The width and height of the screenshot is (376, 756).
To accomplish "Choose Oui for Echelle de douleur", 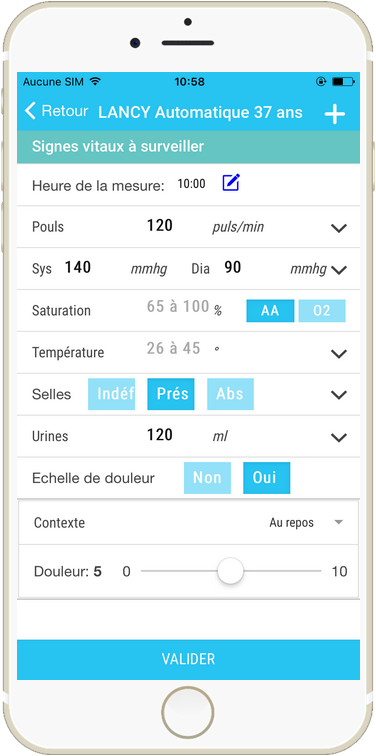I will tap(267, 478).
